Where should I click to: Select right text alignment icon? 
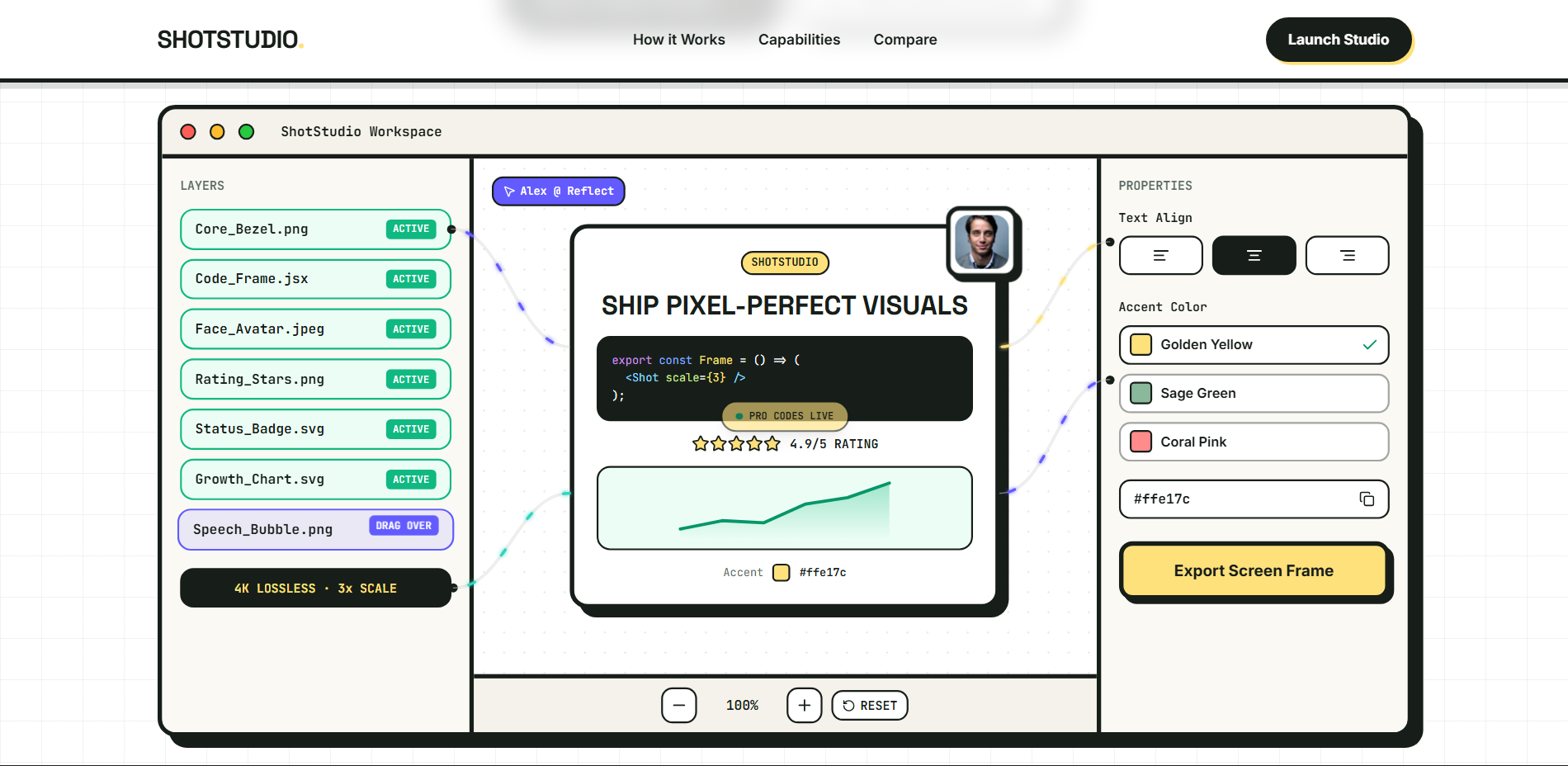1347,256
